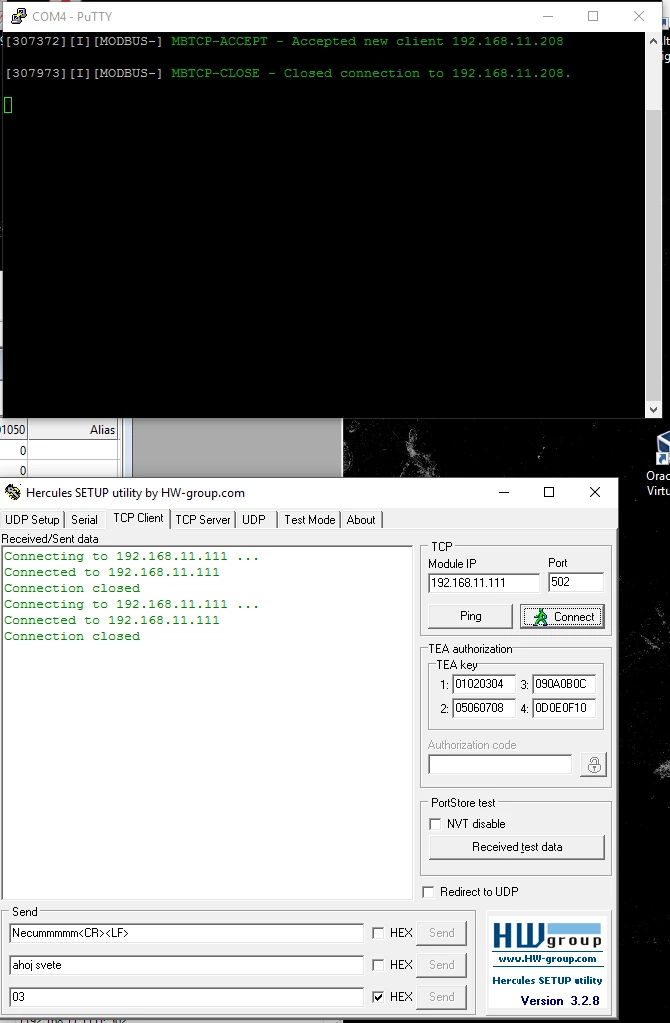Screen dimensions: 670x1023
Task: Click the Alias column header
Action: tap(73, 430)
